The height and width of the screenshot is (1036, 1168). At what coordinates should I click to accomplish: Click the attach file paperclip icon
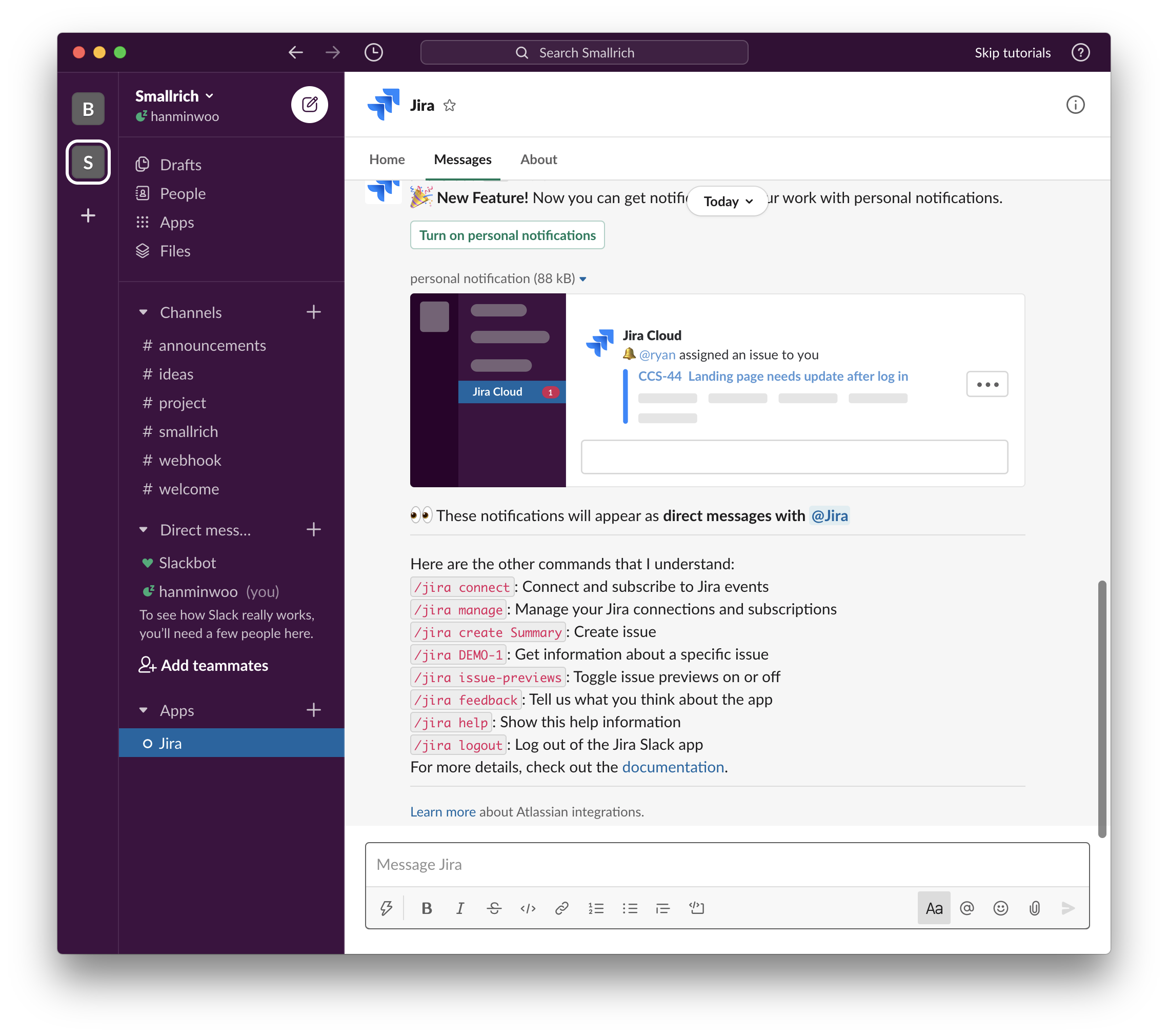(x=1034, y=908)
